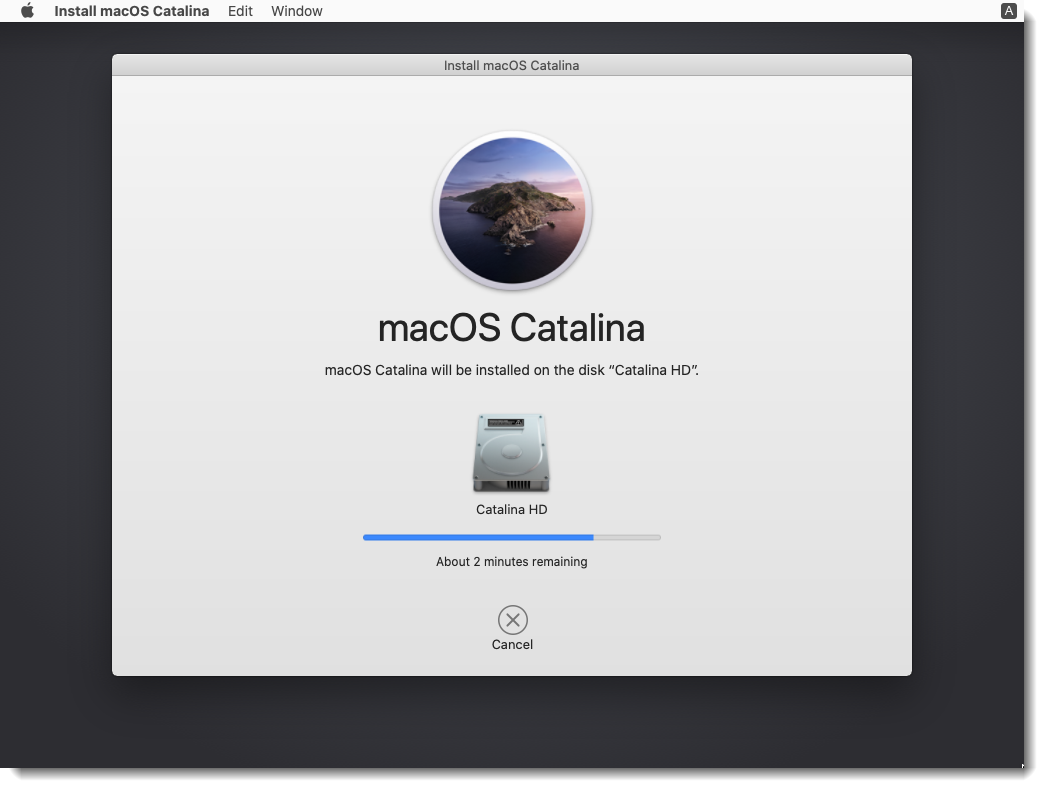The height and width of the screenshot is (790, 1046).
Task: Open the Install macOS Catalina app menu
Action: tap(131, 11)
